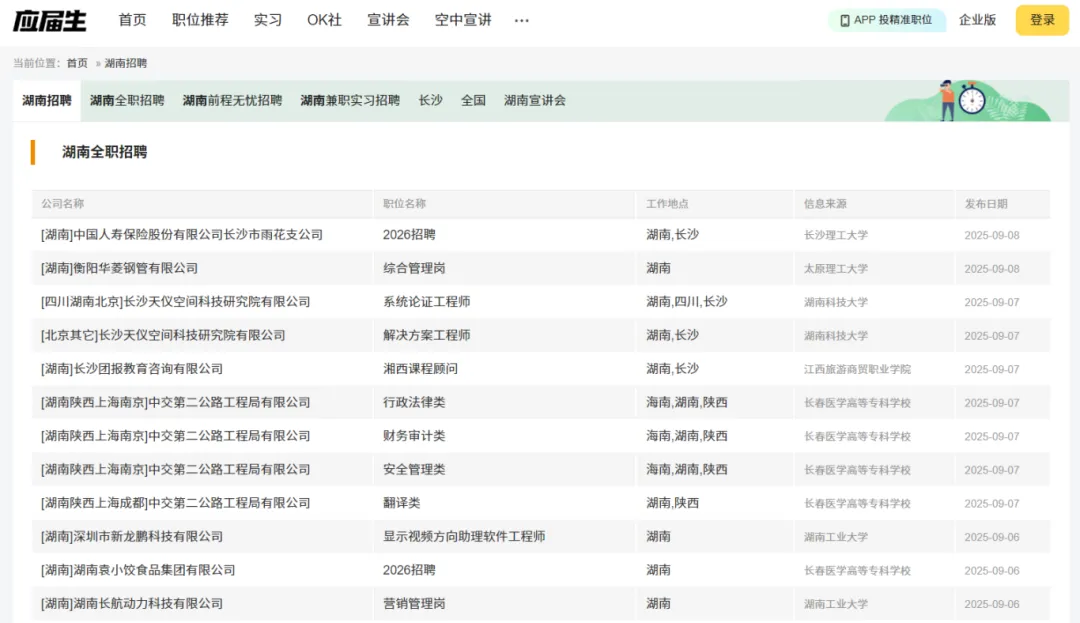Screen dimensions: 1080x623
Task: Click the 长沙理工大学 source text
Action: click(835, 235)
